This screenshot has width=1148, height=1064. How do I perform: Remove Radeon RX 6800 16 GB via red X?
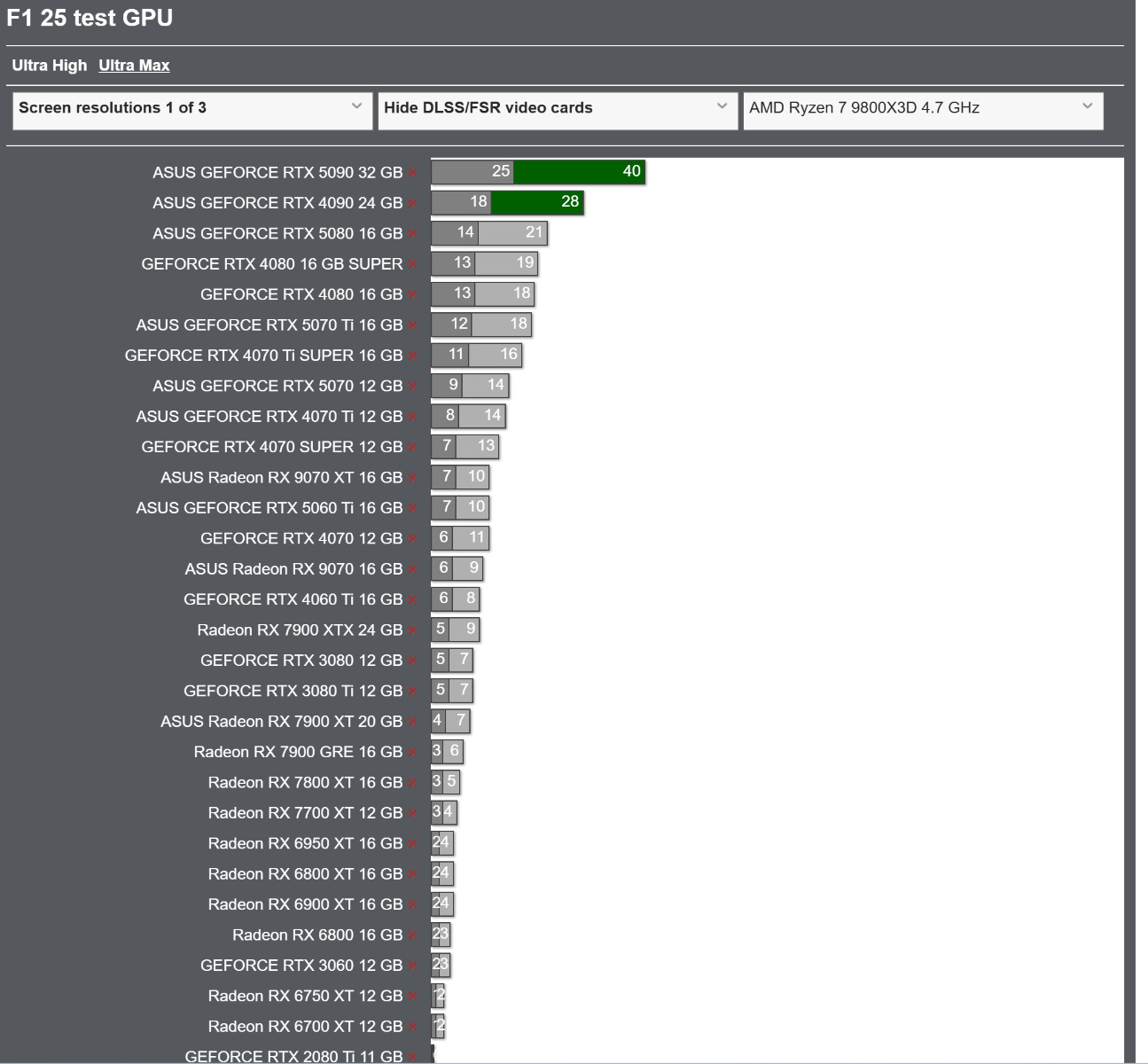point(413,936)
